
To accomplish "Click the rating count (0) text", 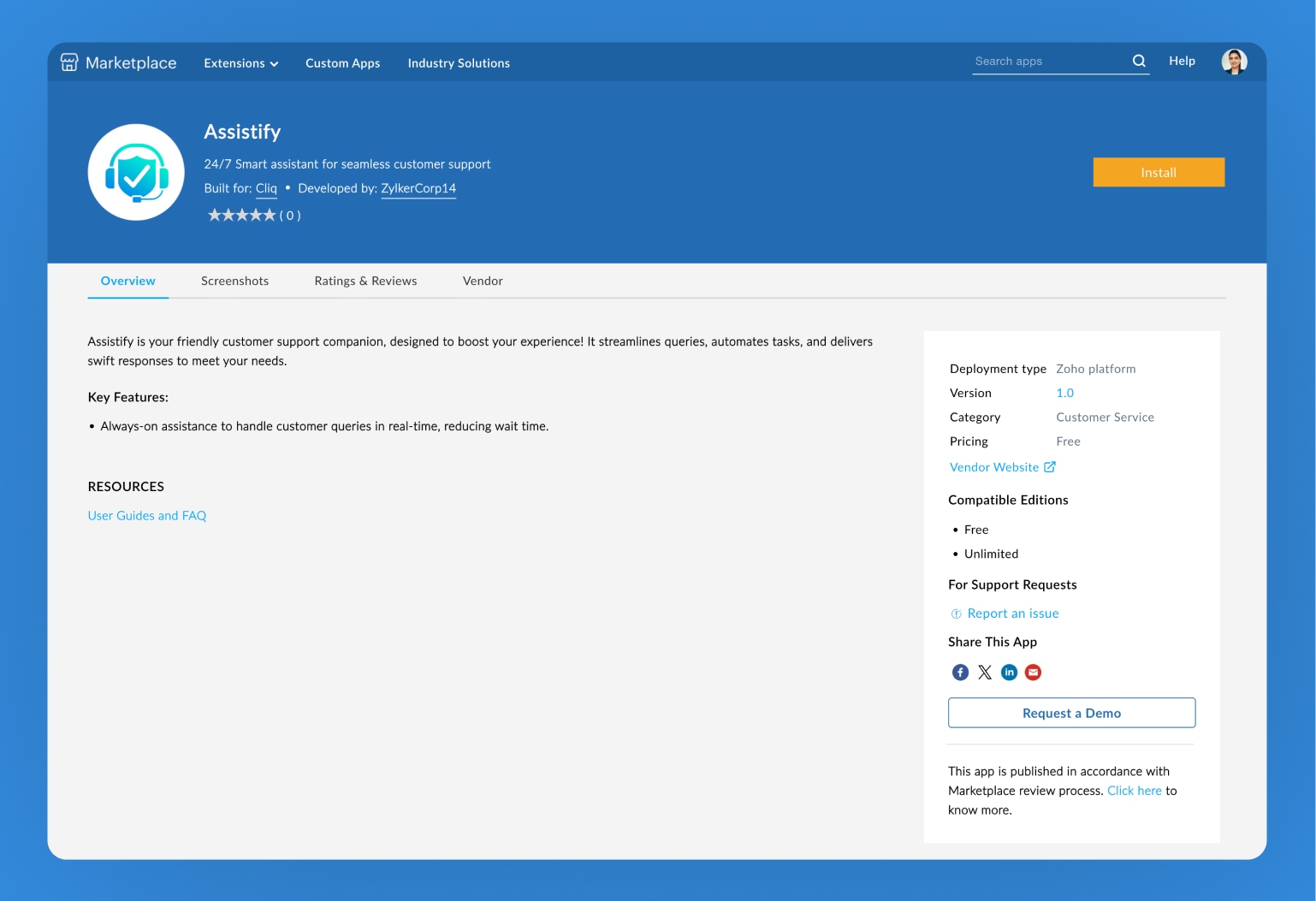I will point(290,216).
